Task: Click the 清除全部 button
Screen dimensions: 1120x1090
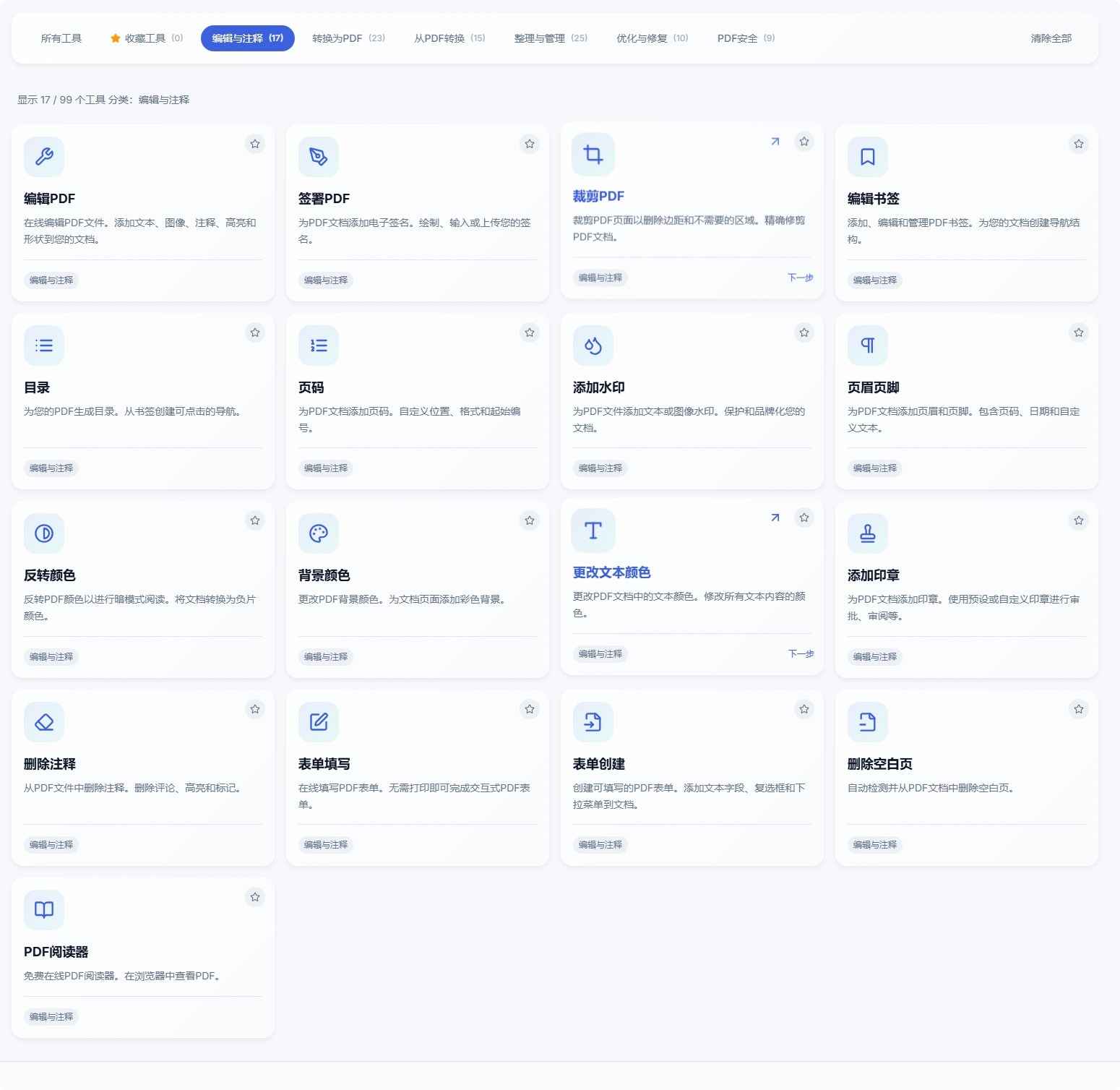Action: (1051, 38)
